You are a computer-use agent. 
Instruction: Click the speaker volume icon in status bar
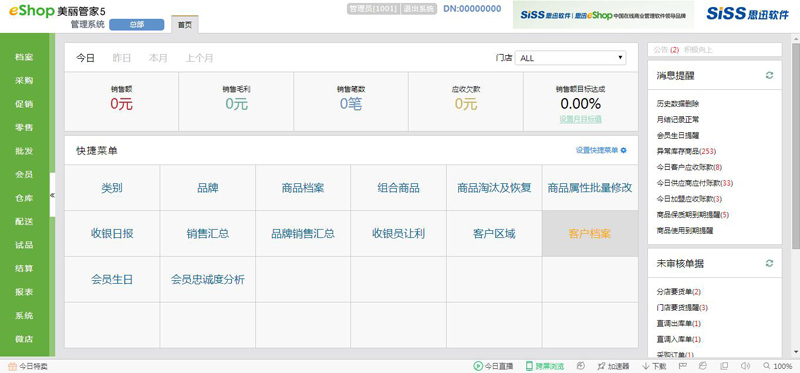point(745,366)
